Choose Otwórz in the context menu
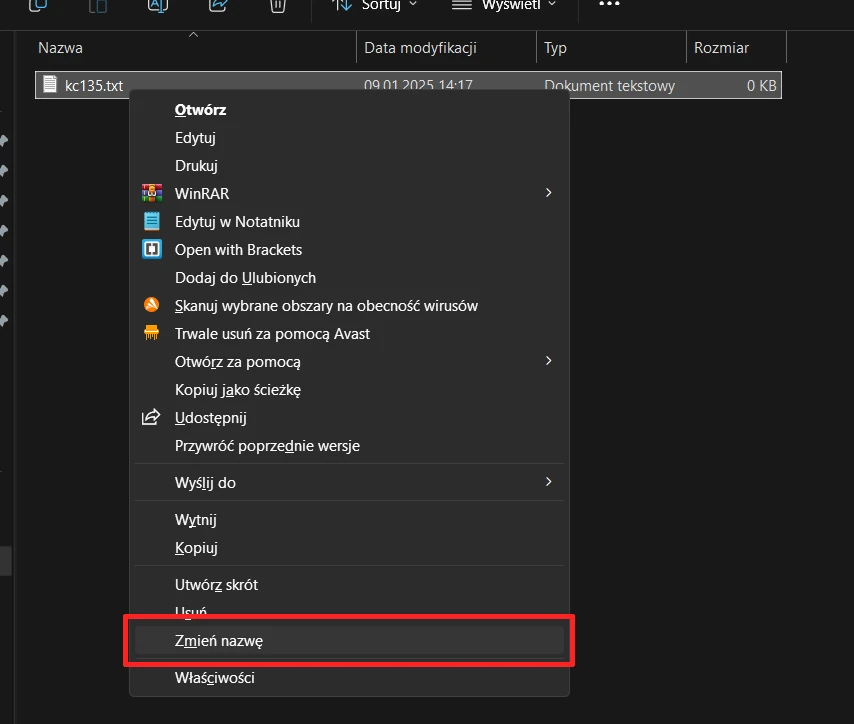854x724 pixels. [x=349, y=109]
